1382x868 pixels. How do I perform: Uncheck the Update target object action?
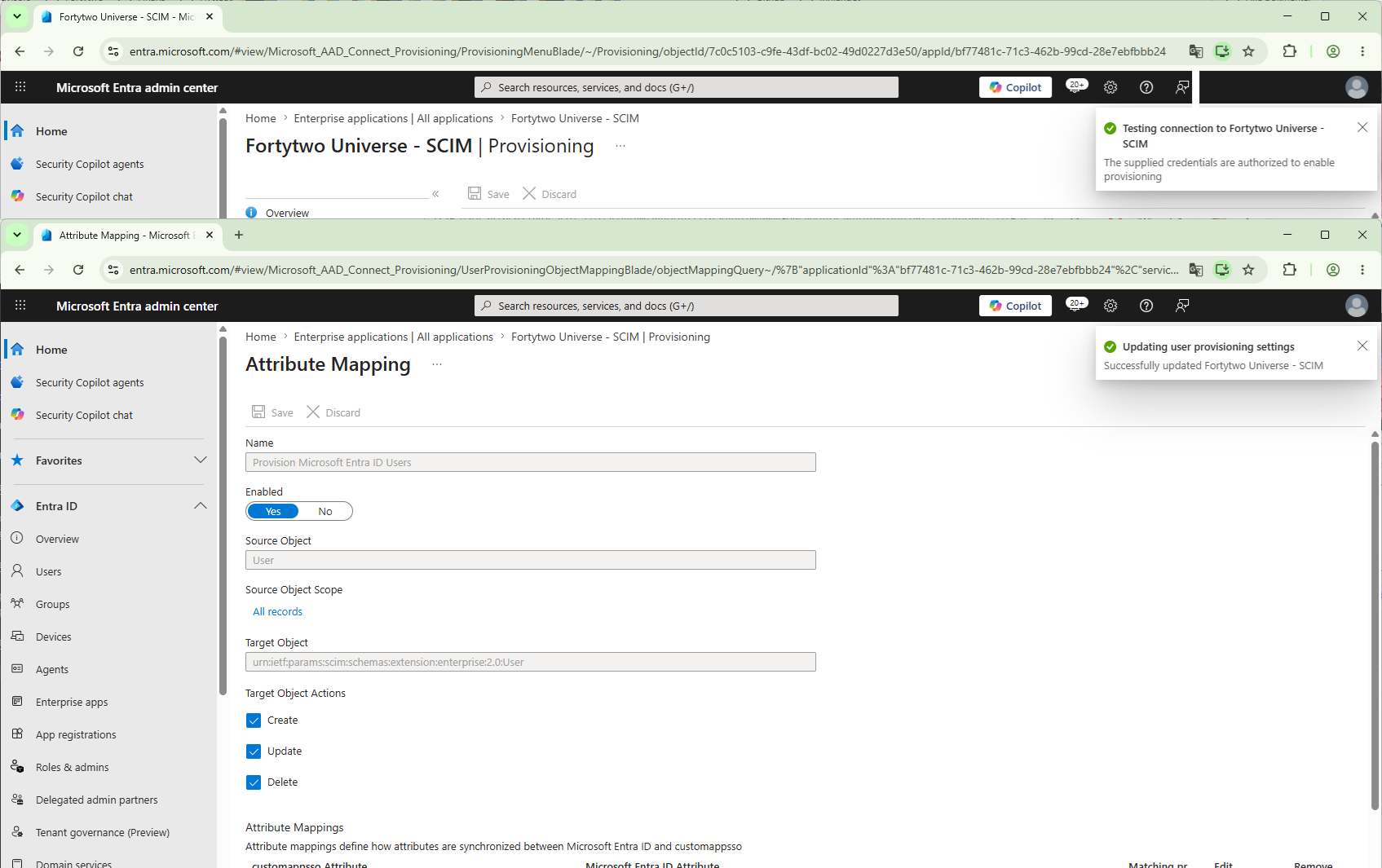[254, 751]
